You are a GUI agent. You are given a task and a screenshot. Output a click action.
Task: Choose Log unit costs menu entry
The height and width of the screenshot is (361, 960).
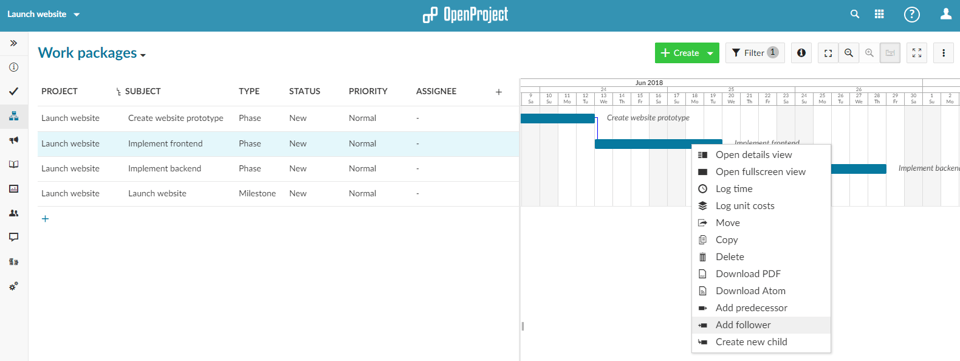click(x=761, y=206)
